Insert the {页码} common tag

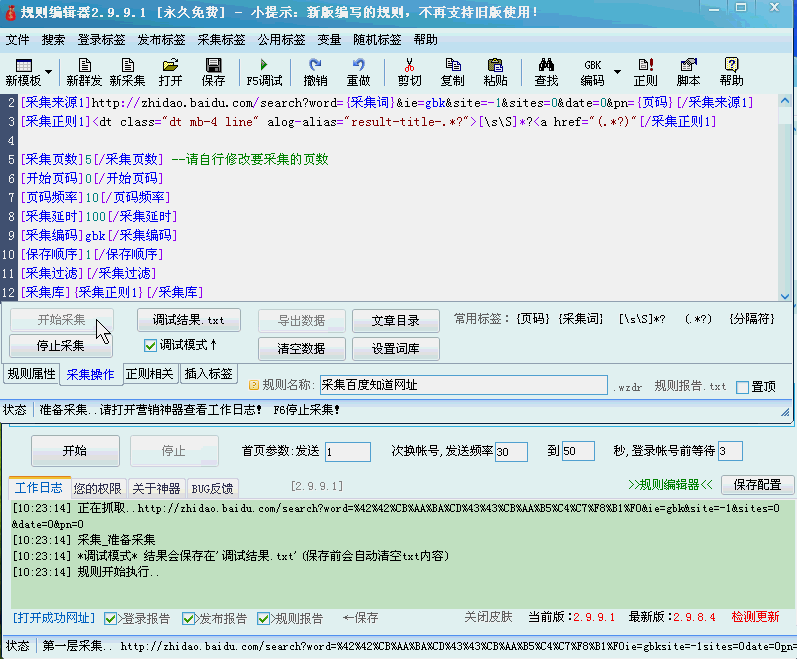[533, 319]
